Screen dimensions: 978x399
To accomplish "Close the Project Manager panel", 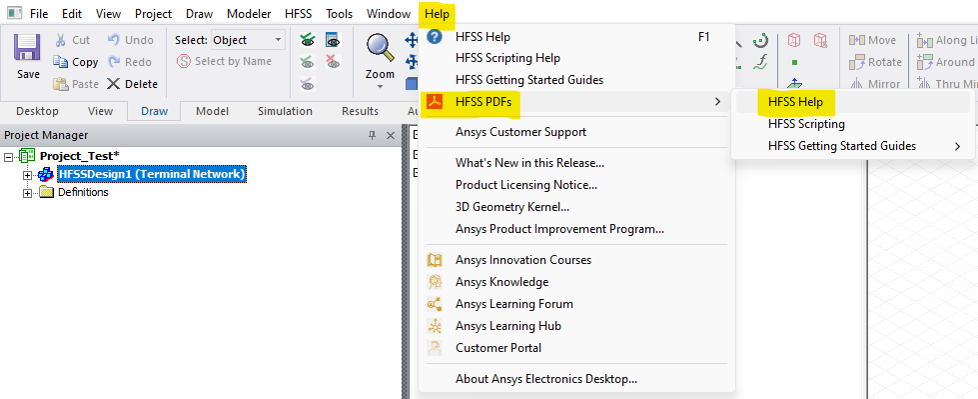I will point(390,135).
